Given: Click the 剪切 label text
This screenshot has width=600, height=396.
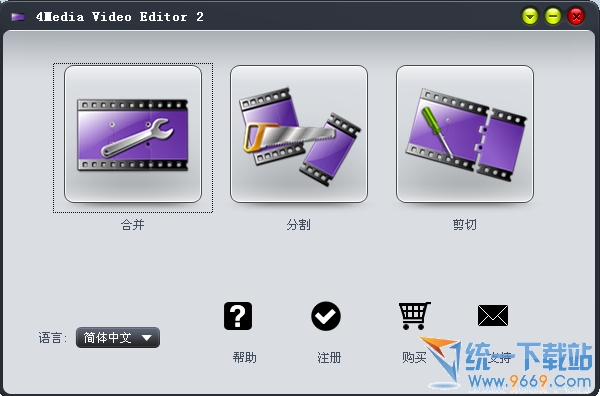Looking at the screenshot, I should click(465, 225).
